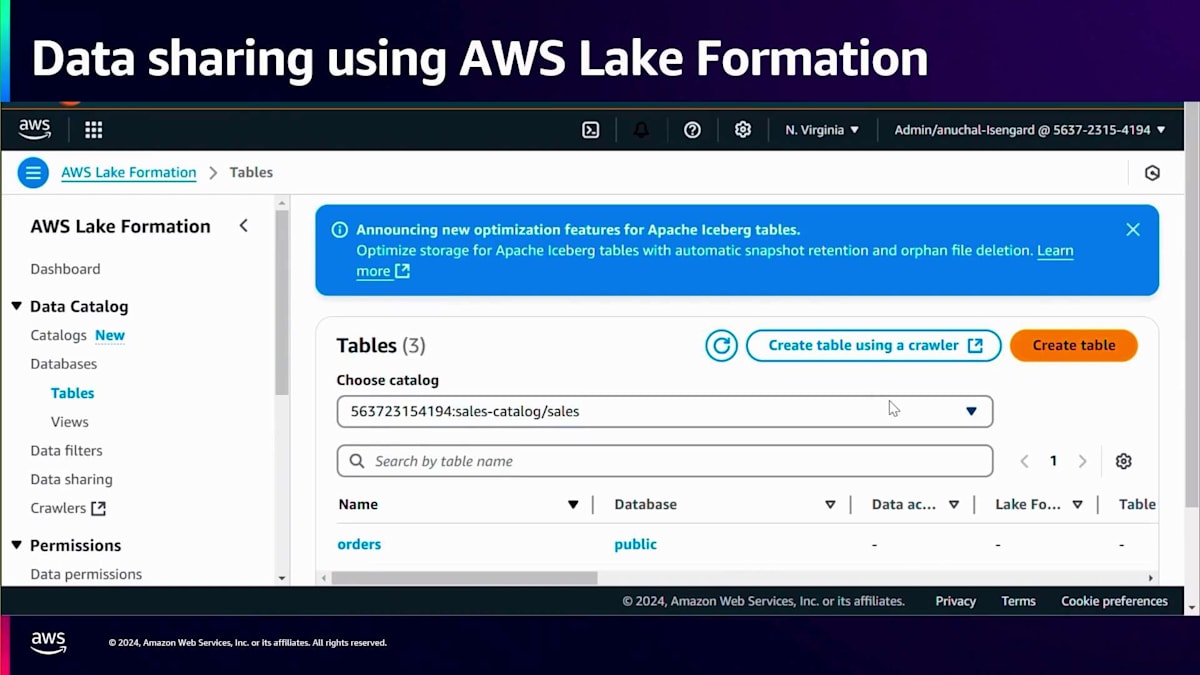The width and height of the screenshot is (1200, 675).
Task: Click the page number 1 indicator
Action: pyautogui.click(x=1053, y=461)
